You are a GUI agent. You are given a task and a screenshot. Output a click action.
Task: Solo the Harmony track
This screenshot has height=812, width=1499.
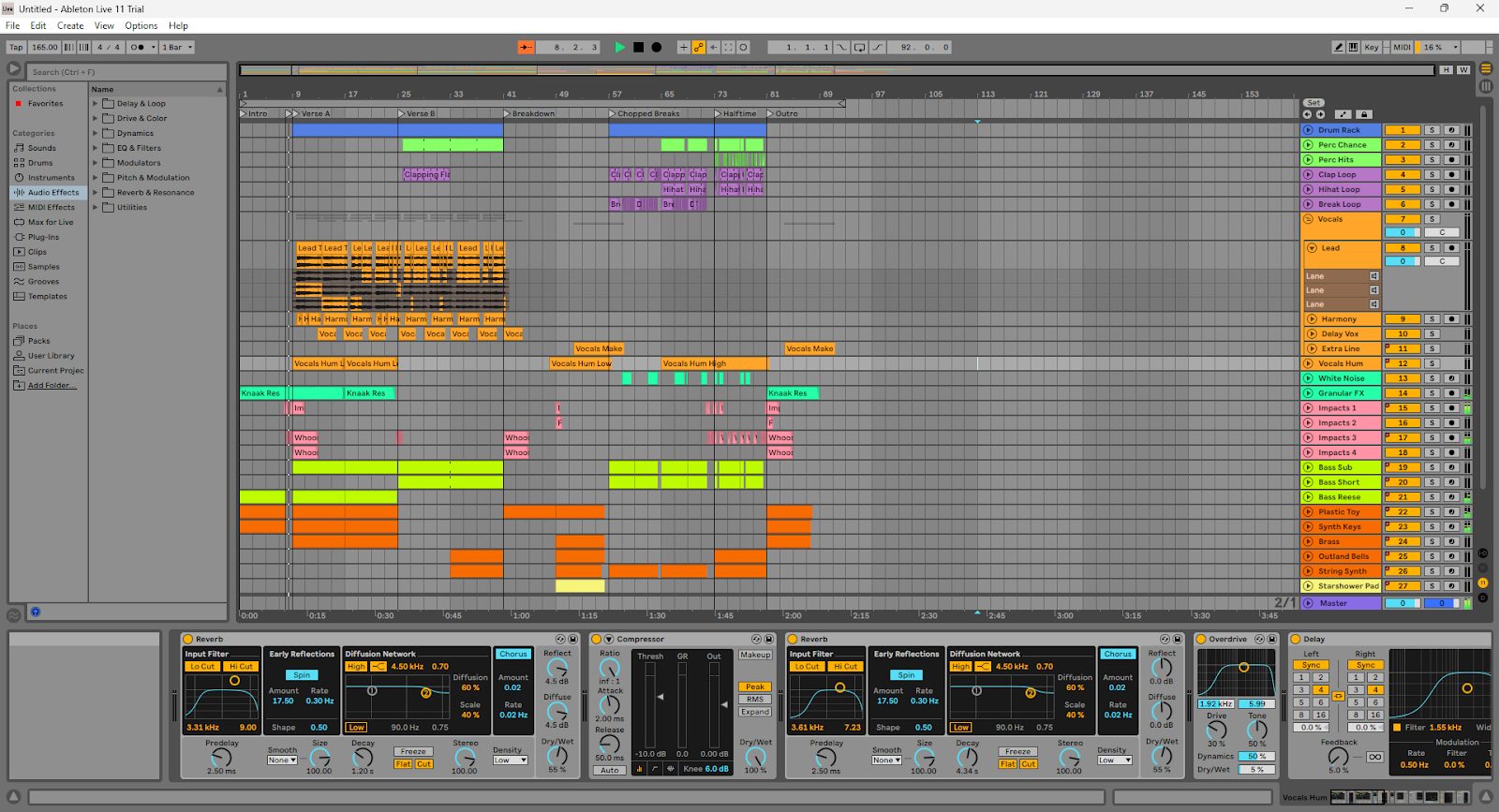[1432, 319]
